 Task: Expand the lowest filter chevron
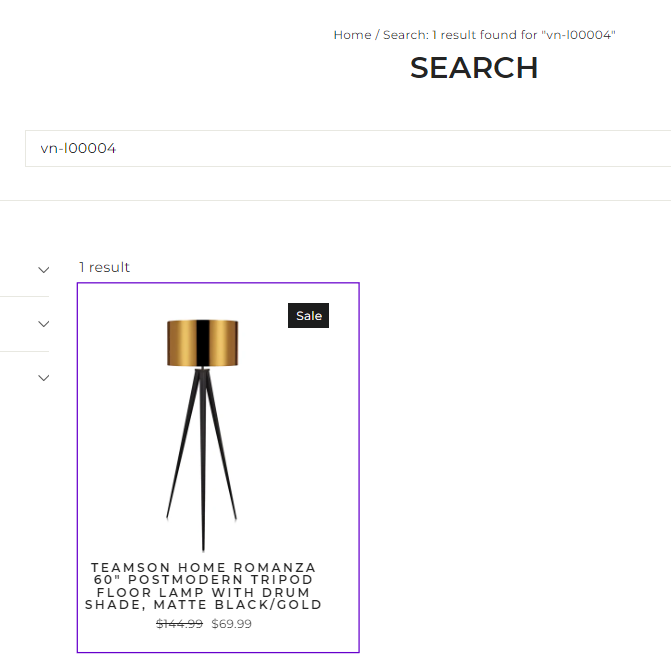(44, 377)
